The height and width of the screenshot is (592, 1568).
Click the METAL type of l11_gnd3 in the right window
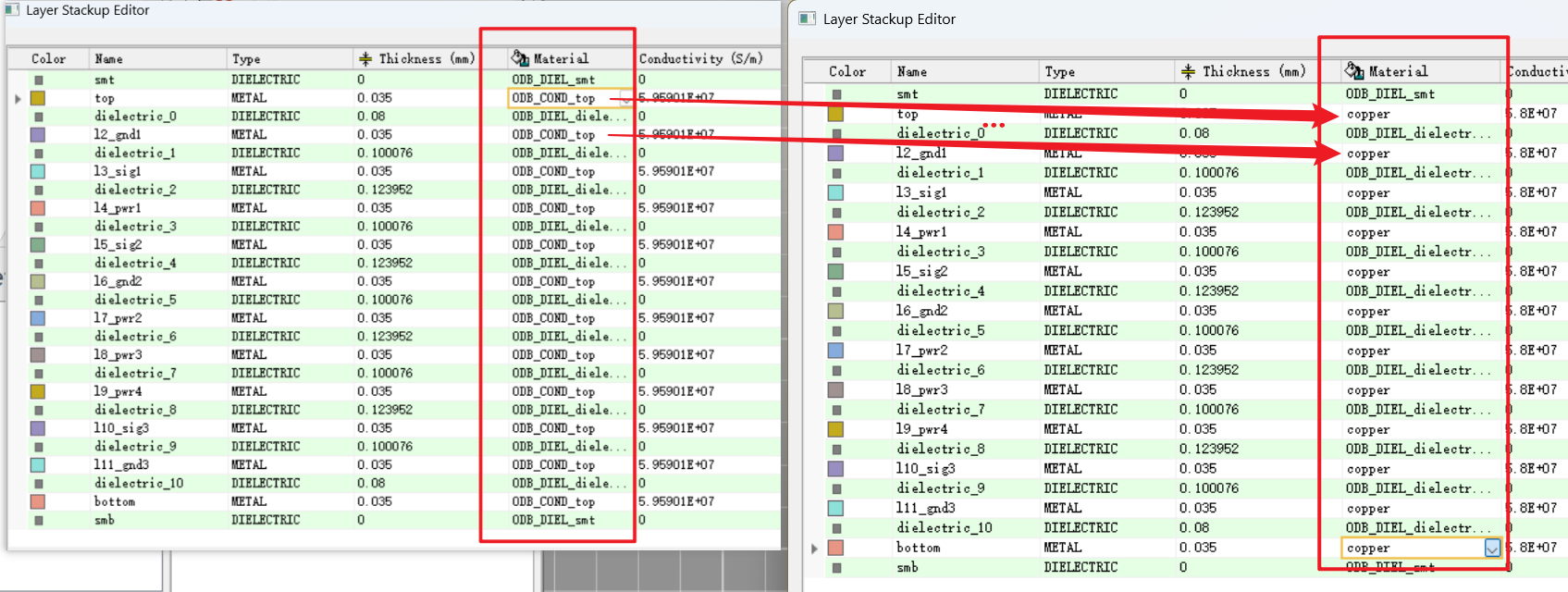[1062, 508]
